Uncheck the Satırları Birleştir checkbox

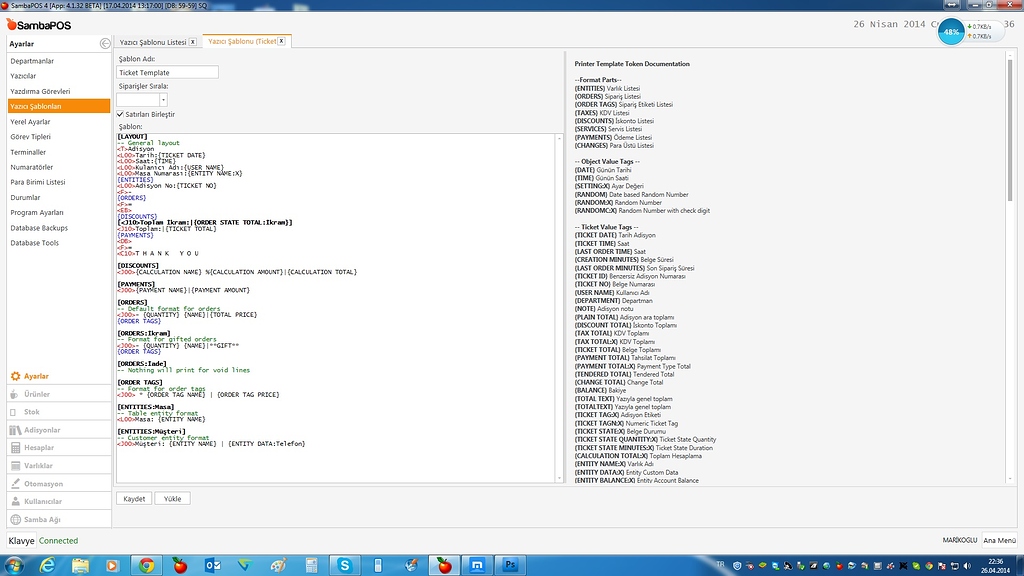pos(121,114)
